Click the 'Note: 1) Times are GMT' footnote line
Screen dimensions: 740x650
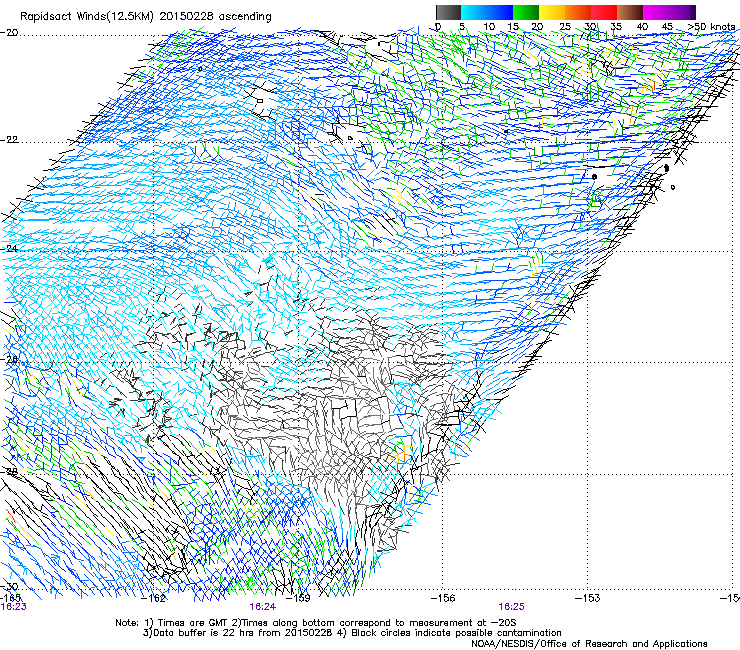point(315,623)
